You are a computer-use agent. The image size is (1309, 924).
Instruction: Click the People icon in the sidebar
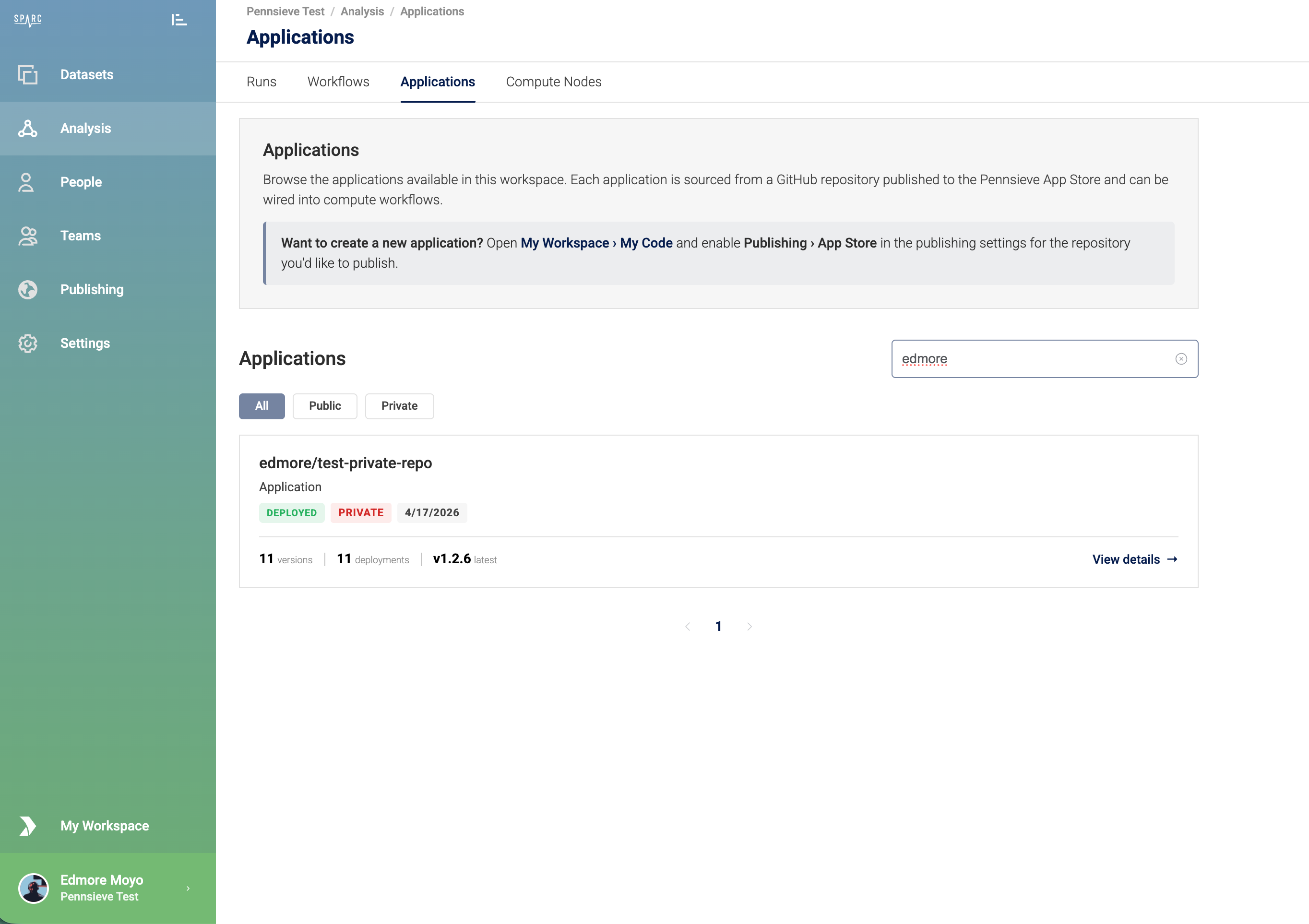26,182
